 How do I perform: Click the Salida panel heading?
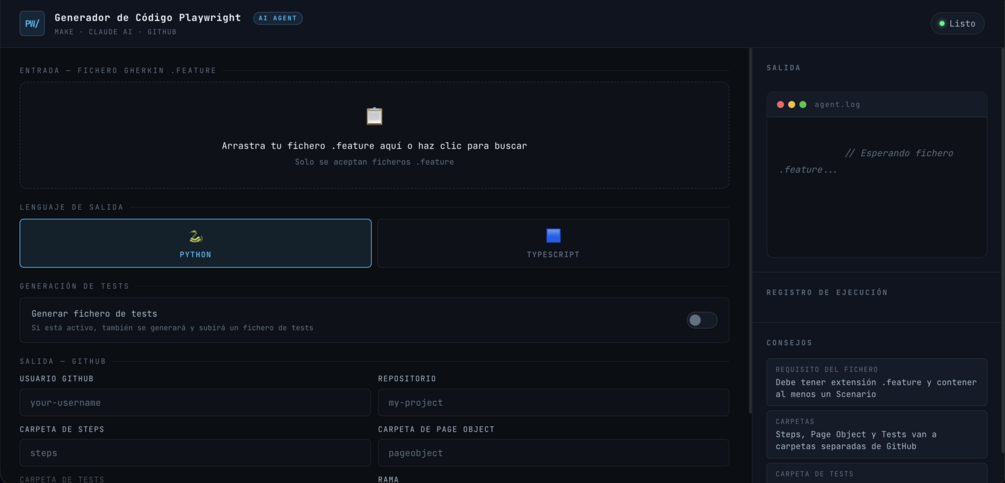(x=783, y=68)
